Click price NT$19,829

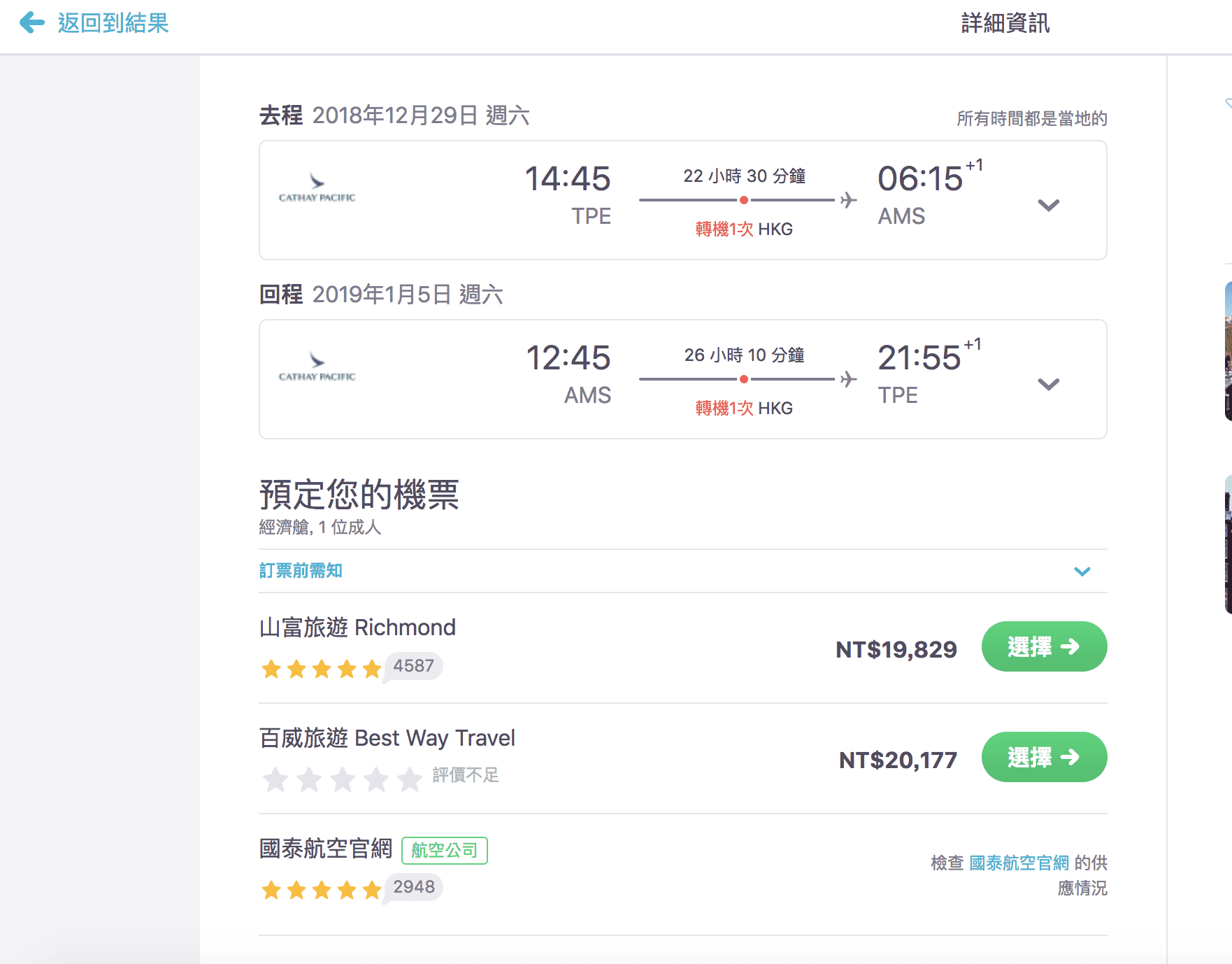click(x=896, y=649)
